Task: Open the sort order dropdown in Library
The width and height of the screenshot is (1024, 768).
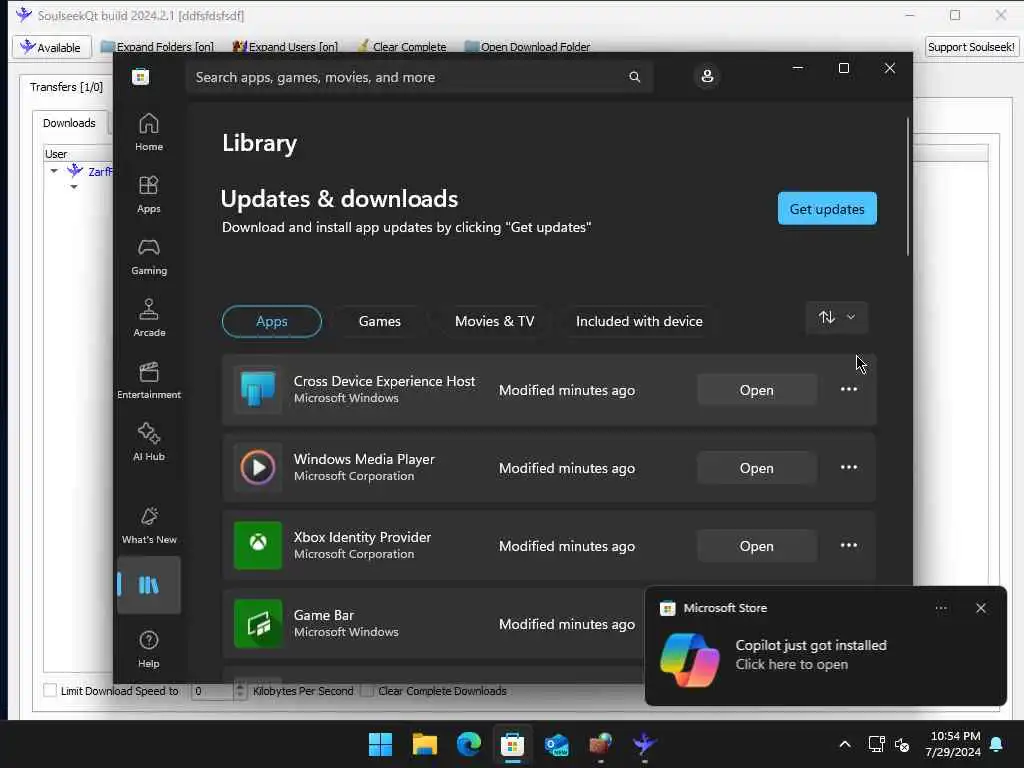Action: coord(837,317)
